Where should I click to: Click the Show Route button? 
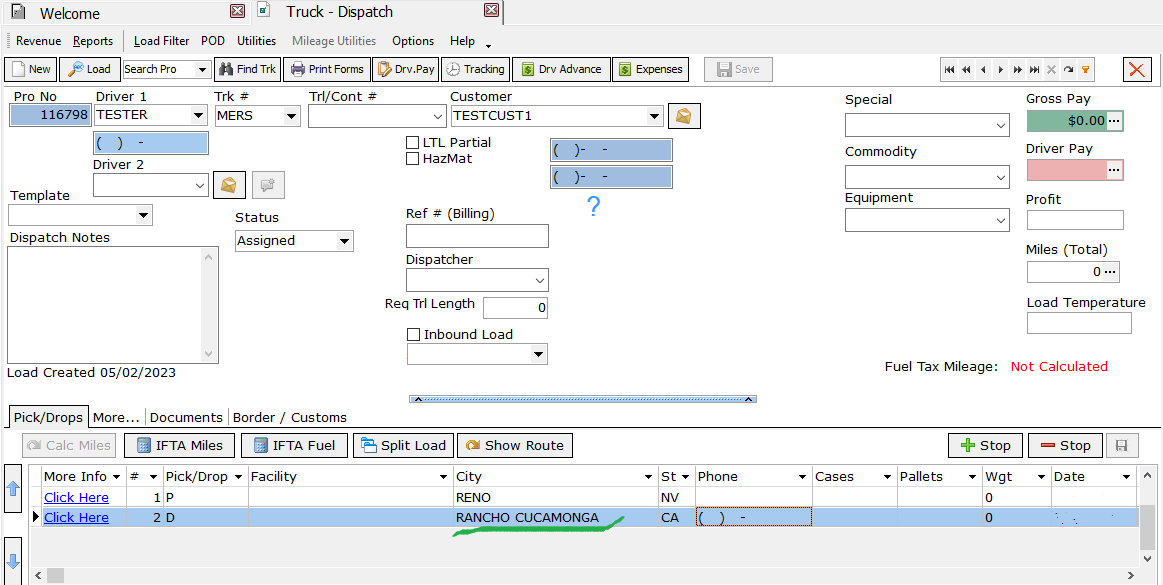[x=514, y=446]
